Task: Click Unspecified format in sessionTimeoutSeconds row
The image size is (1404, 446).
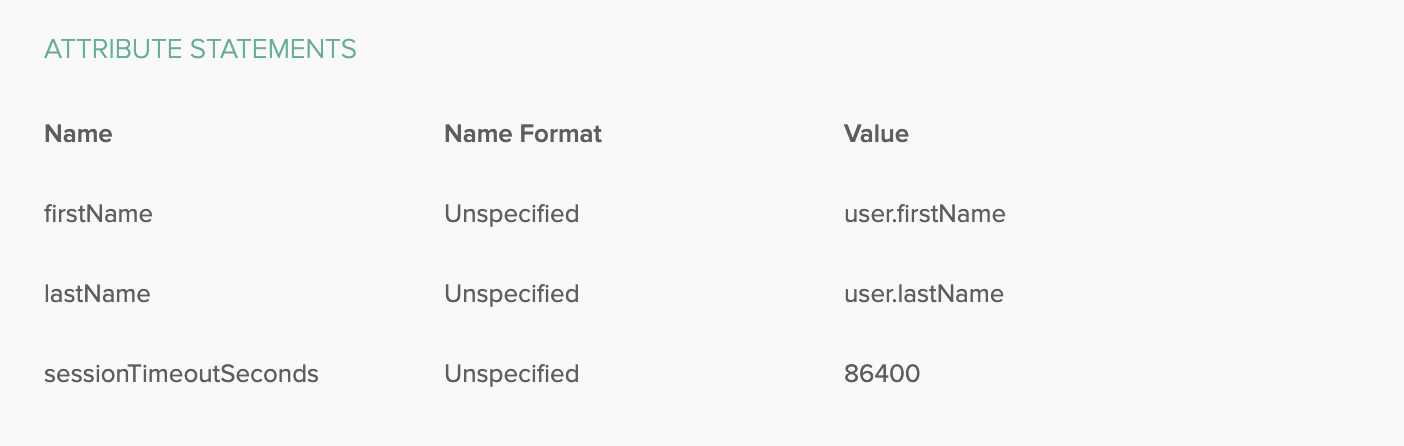Action: coord(511,374)
